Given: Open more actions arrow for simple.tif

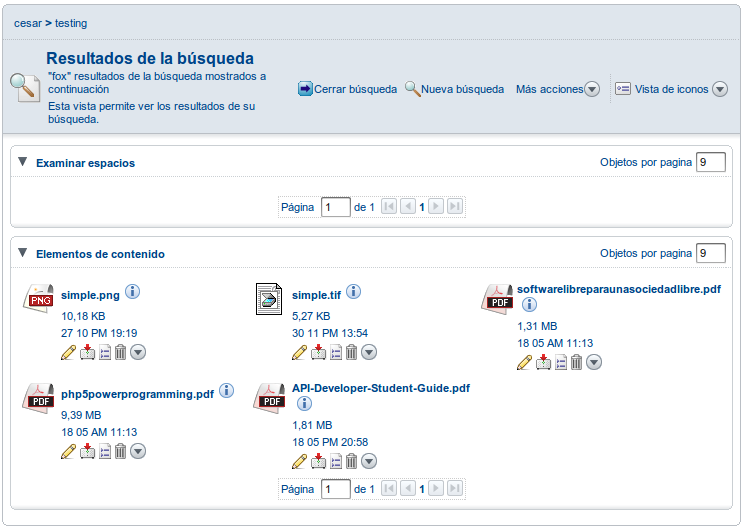Looking at the screenshot, I should pyautogui.click(x=369, y=352).
